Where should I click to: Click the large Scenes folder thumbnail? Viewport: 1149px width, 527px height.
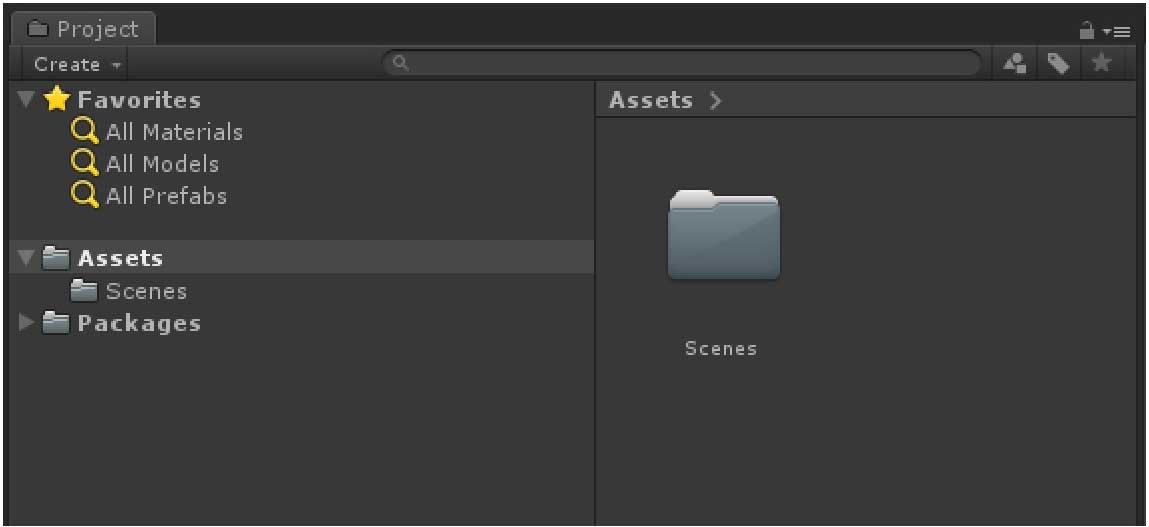point(723,235)
